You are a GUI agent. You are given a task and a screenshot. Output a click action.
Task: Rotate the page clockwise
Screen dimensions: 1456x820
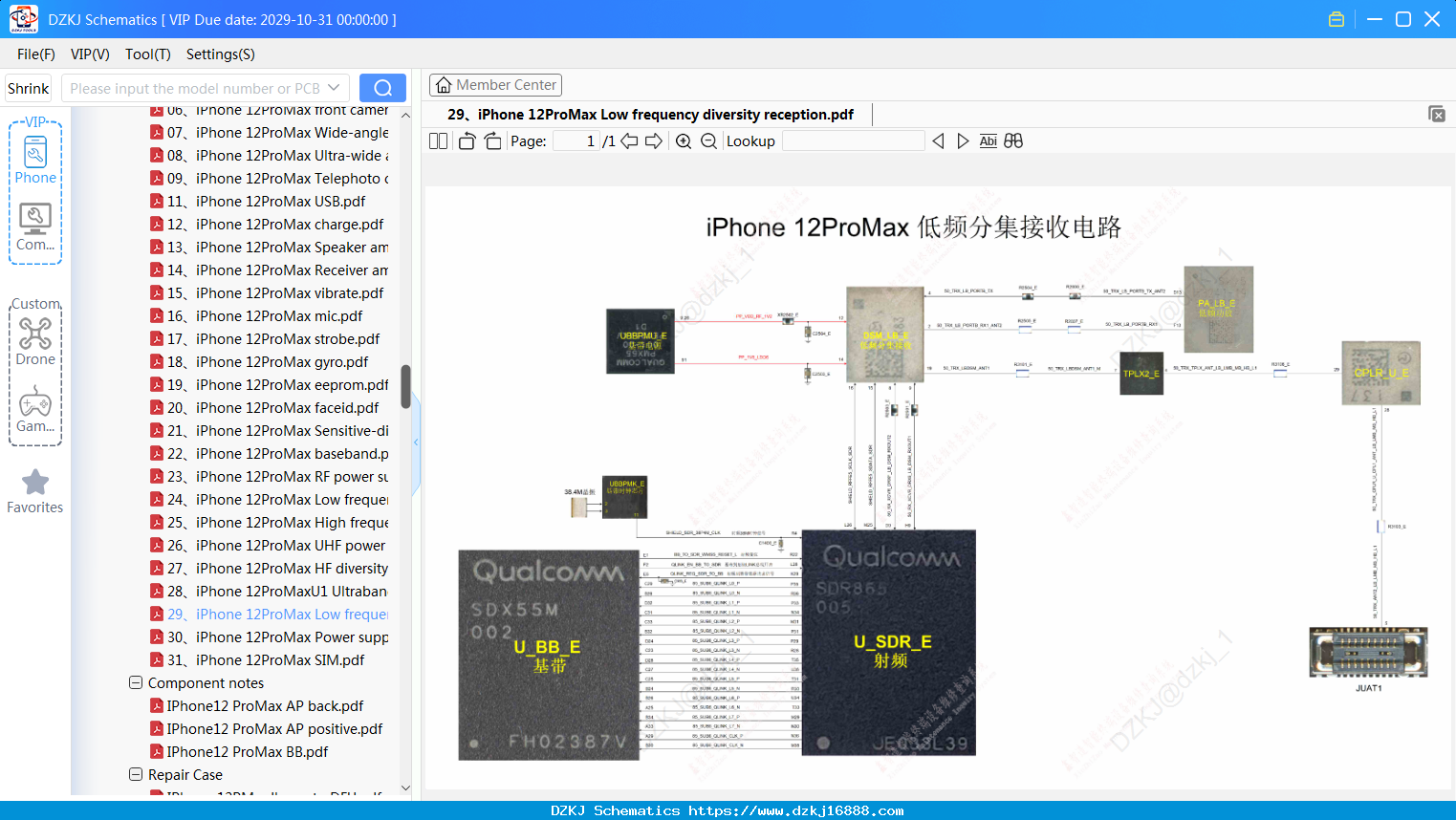pos(492,141)
